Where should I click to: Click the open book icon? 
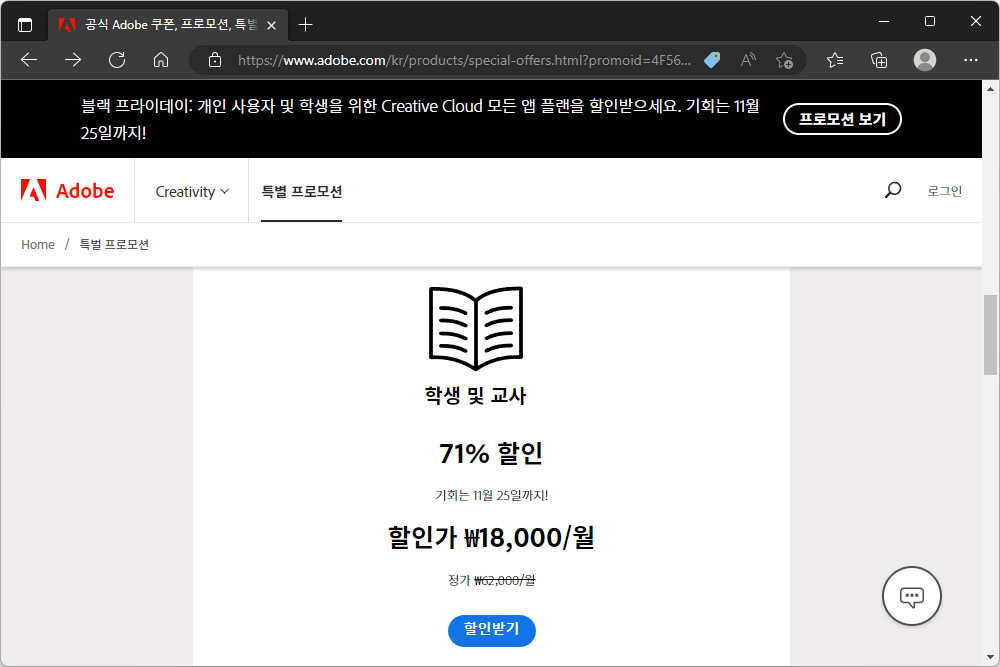[x=476, y=328]
